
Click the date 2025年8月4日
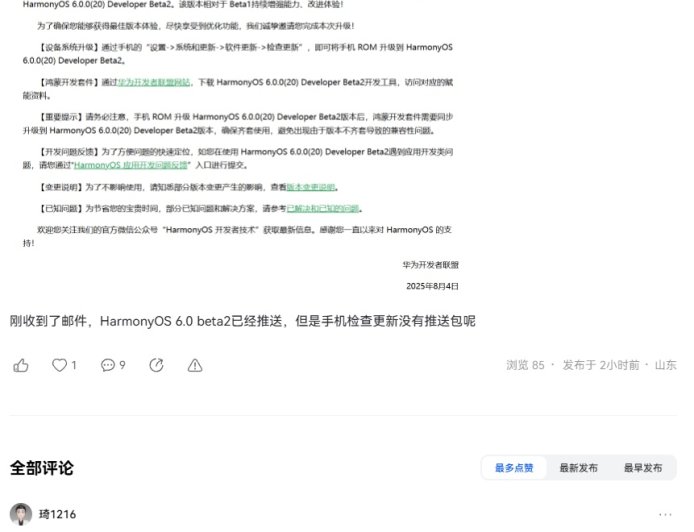432,286
